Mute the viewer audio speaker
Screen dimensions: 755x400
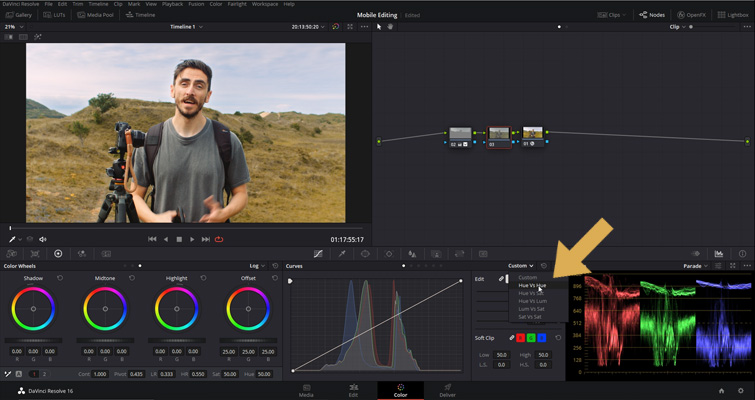click(x=43, y=239)
